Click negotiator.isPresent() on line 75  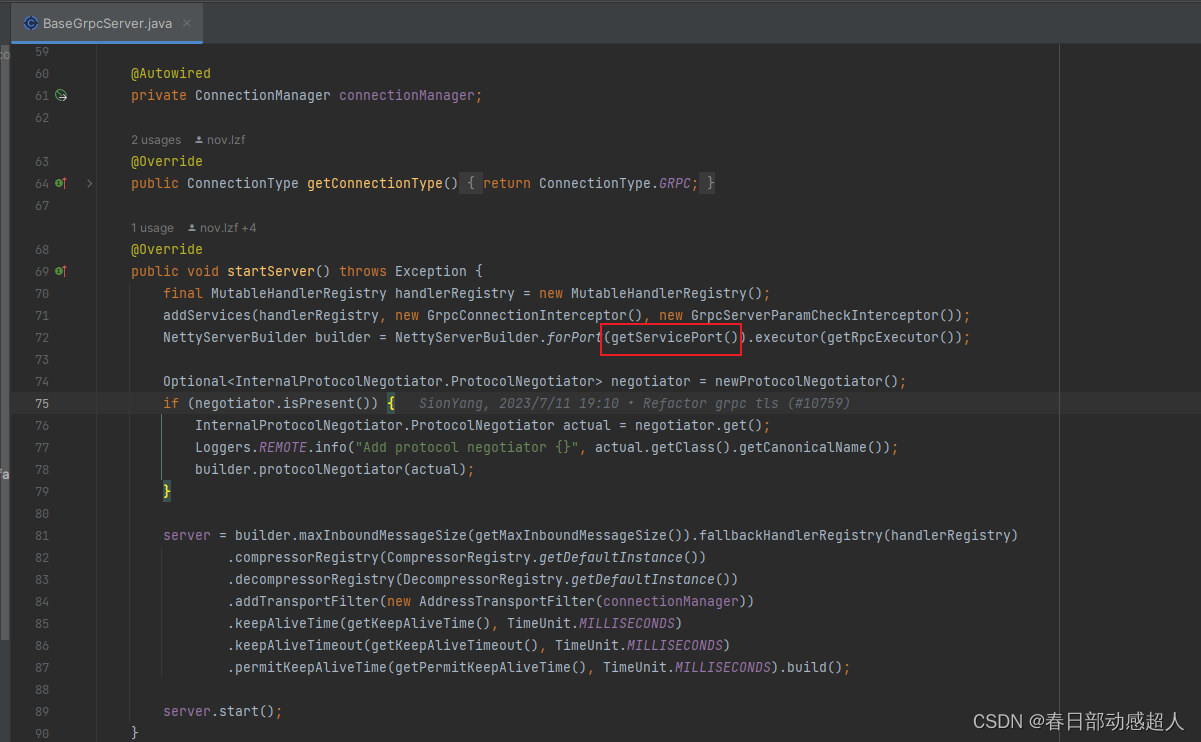(x=283, y=404)
